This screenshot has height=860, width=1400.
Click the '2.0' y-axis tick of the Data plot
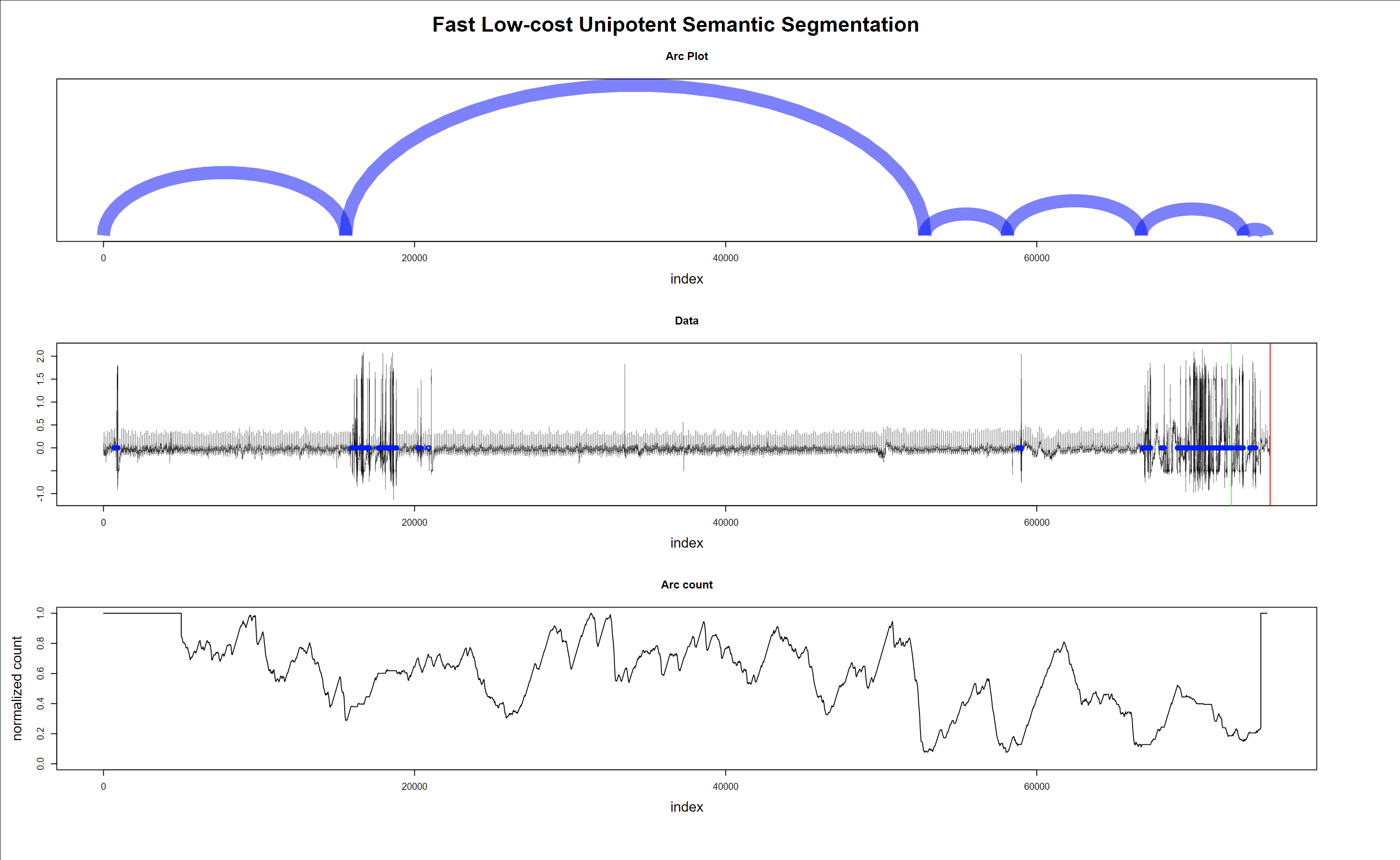point(40,356)
